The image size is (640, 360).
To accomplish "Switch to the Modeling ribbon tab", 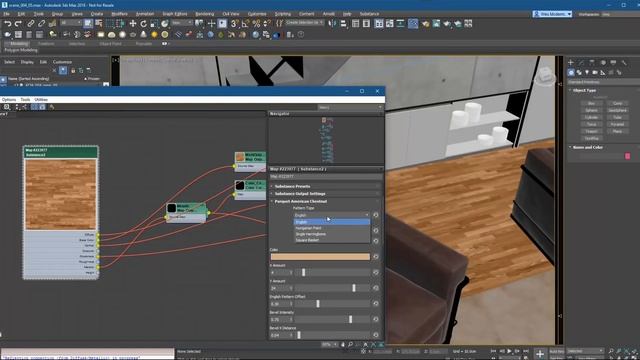I will tap(19, 44).
